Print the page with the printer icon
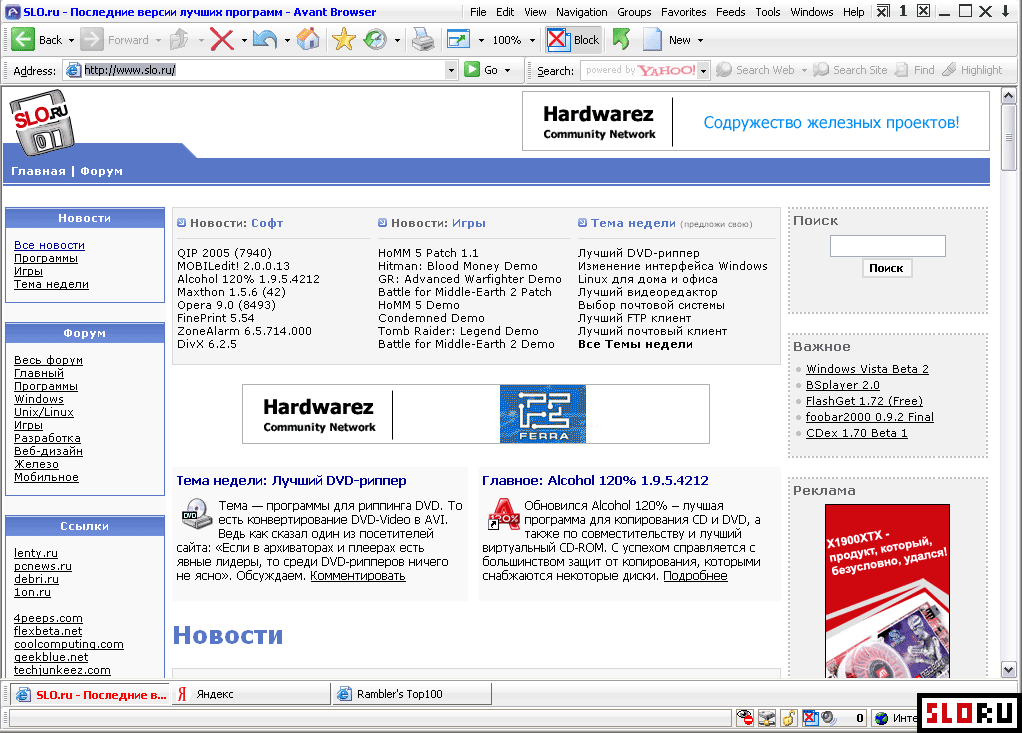1022x733 pixels. (x=423, y=40)
